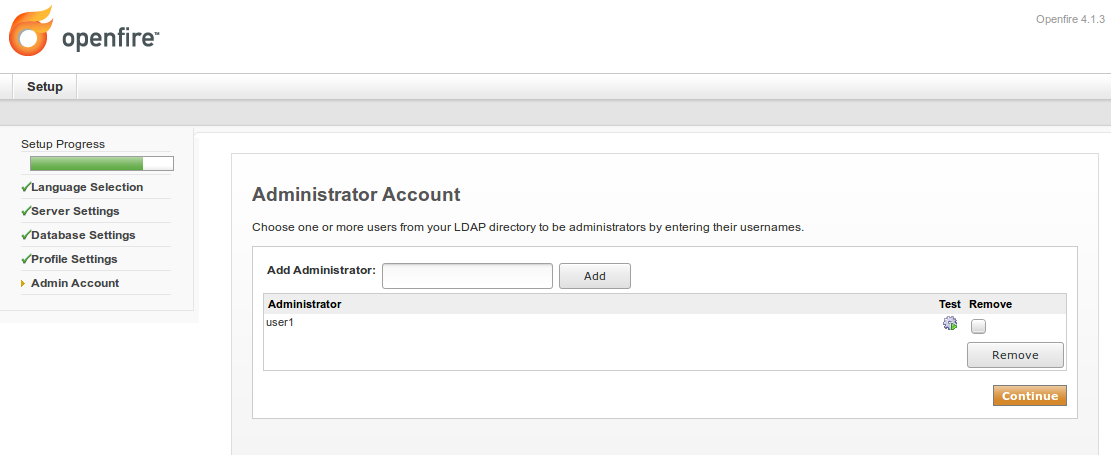This screenshot has height=455, width=1111.
Task: Click the Language Selection green checkmark
Action: point(26,187)
